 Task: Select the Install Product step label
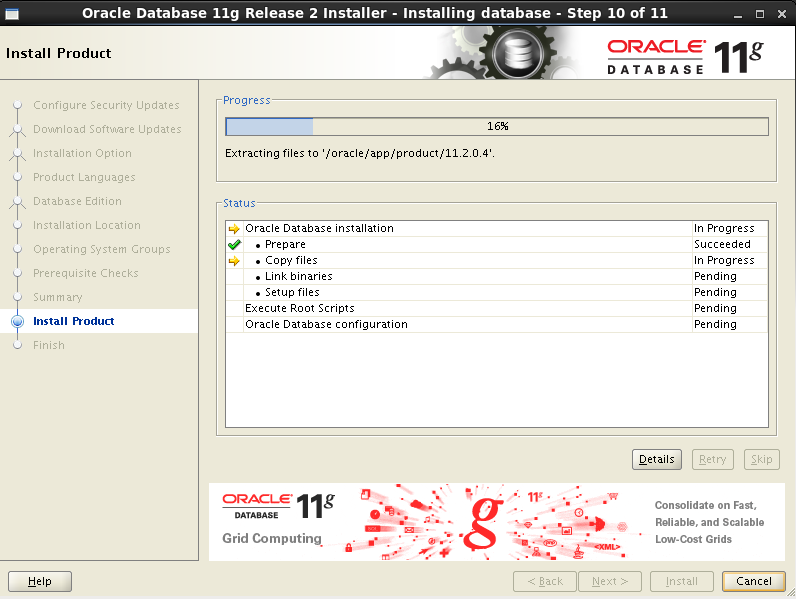[x=74, y=321]
